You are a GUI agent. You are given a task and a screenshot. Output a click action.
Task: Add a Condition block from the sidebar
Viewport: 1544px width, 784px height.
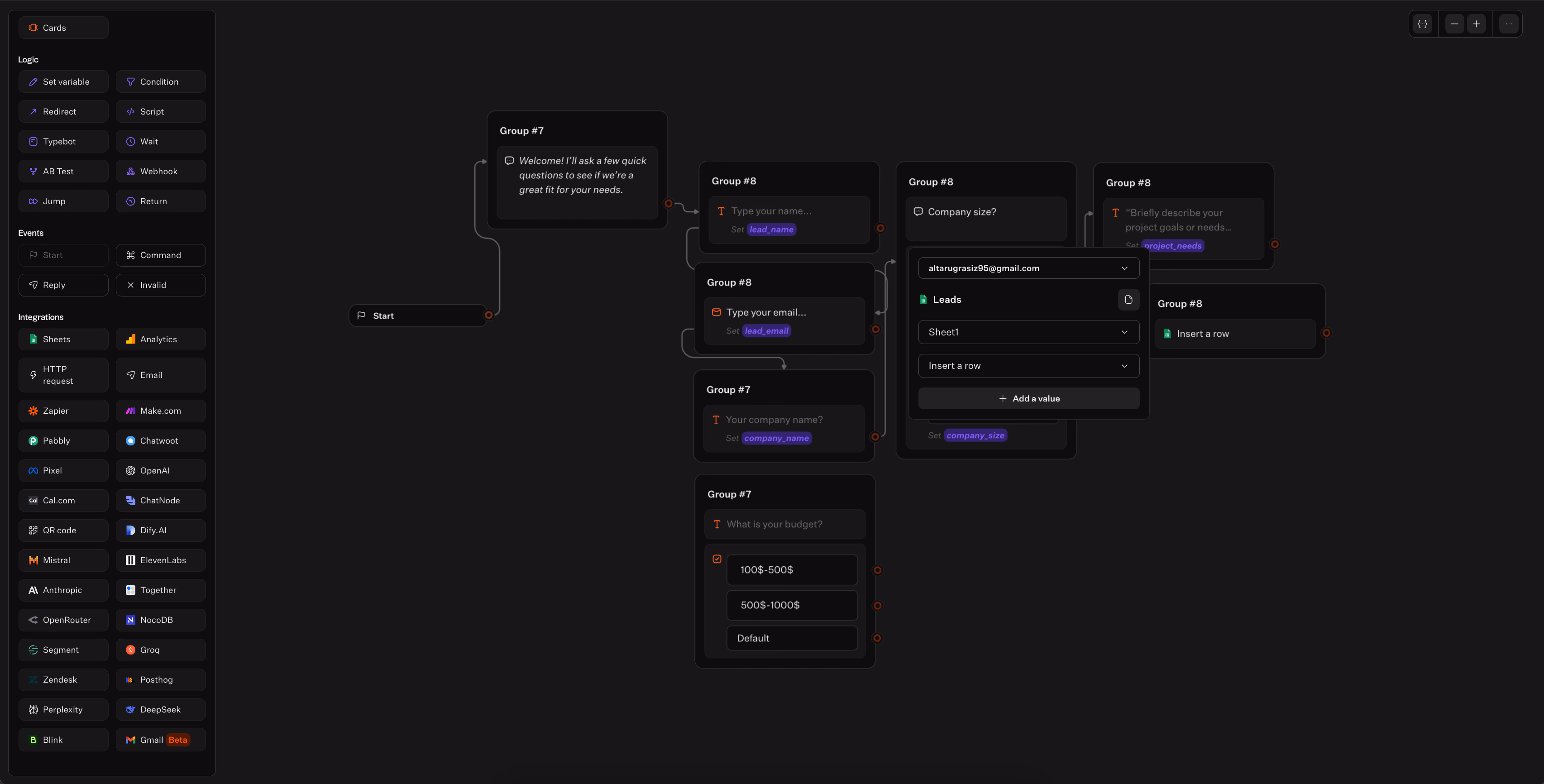161,81
